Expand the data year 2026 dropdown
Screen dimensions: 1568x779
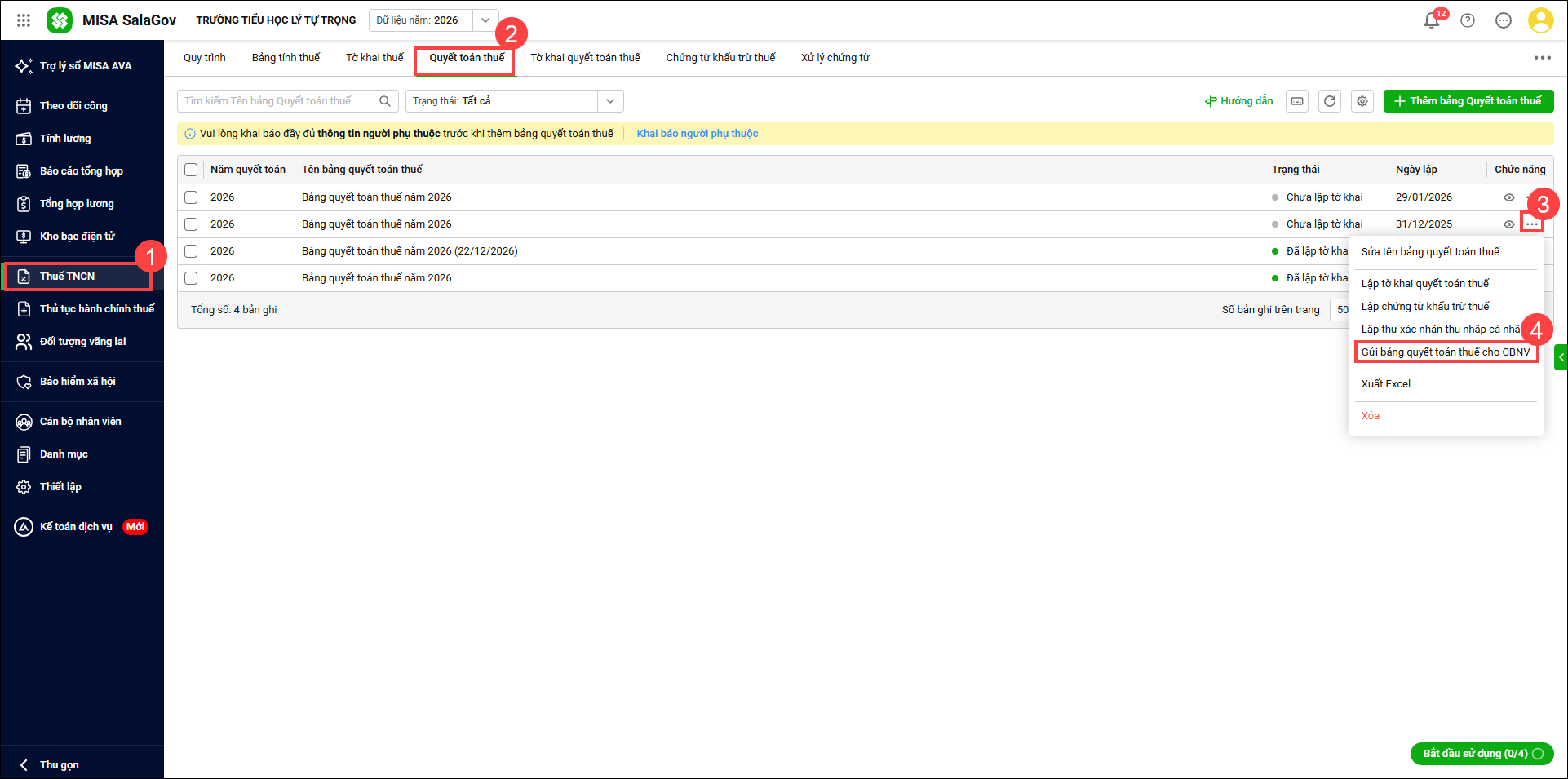485,20
